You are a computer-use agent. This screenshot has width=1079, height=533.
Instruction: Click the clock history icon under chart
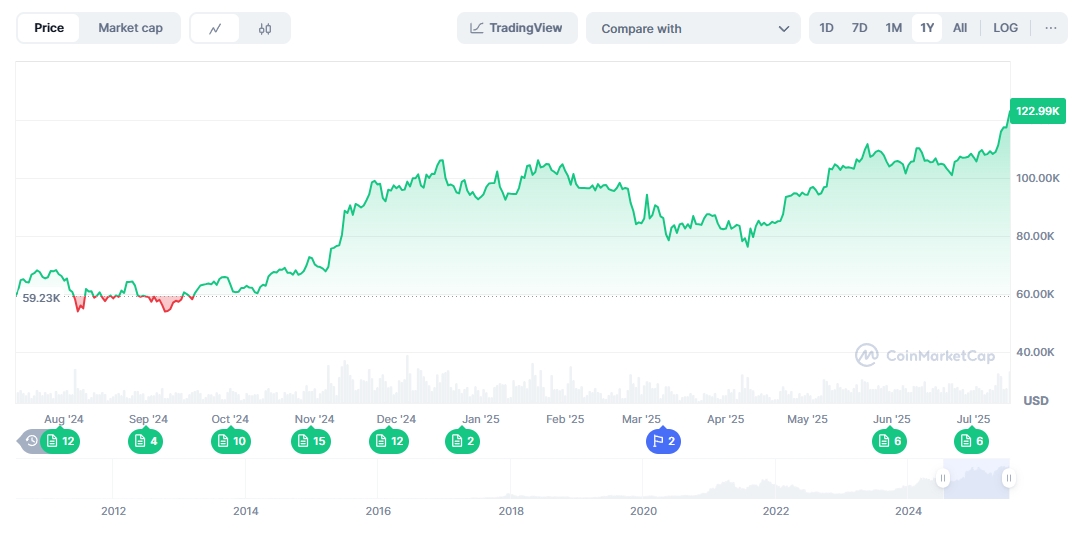point(31,441)
